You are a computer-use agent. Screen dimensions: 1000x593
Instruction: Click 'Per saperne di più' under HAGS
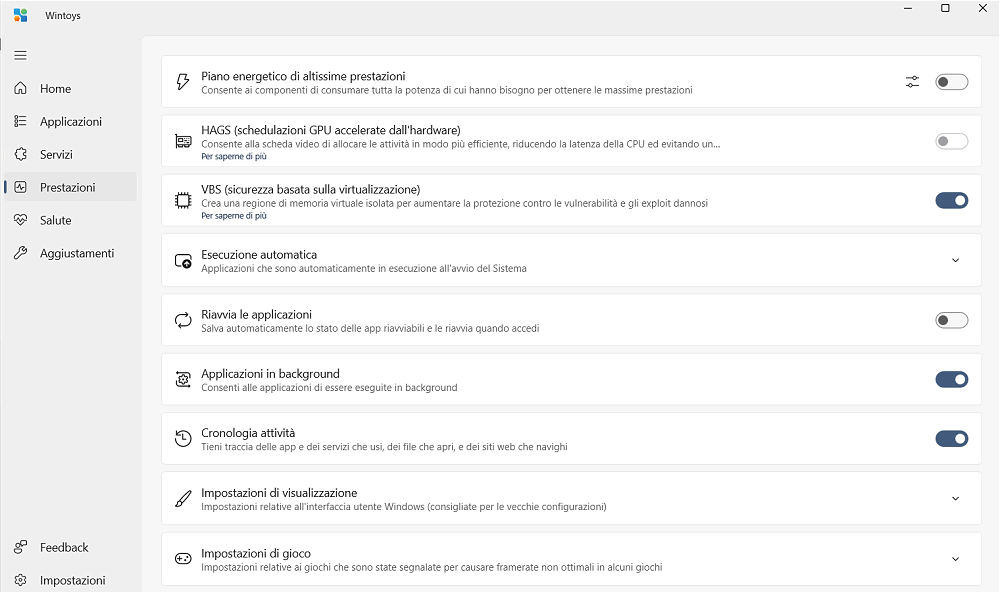[234, 157]
